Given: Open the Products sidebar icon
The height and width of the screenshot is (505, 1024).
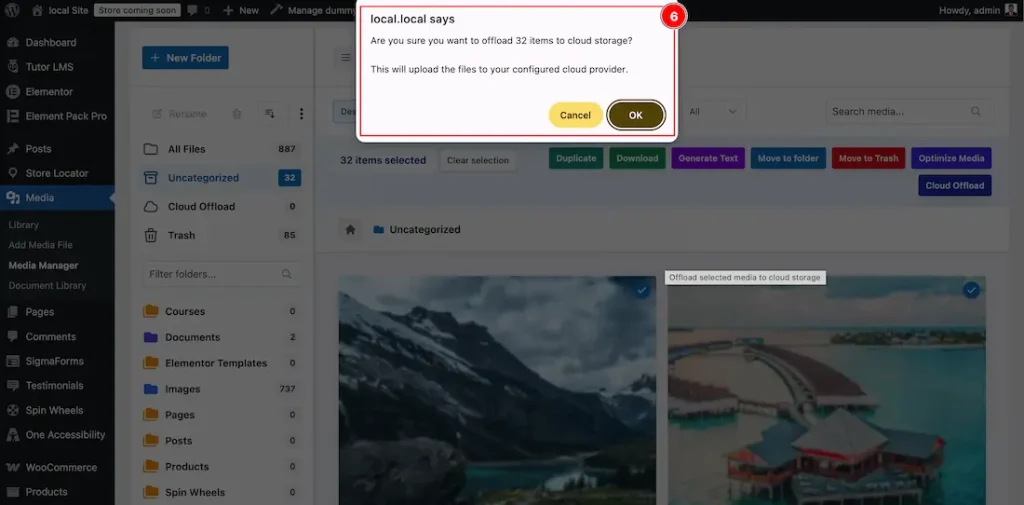Looking at the screenshot, I should tap(12, 492).
